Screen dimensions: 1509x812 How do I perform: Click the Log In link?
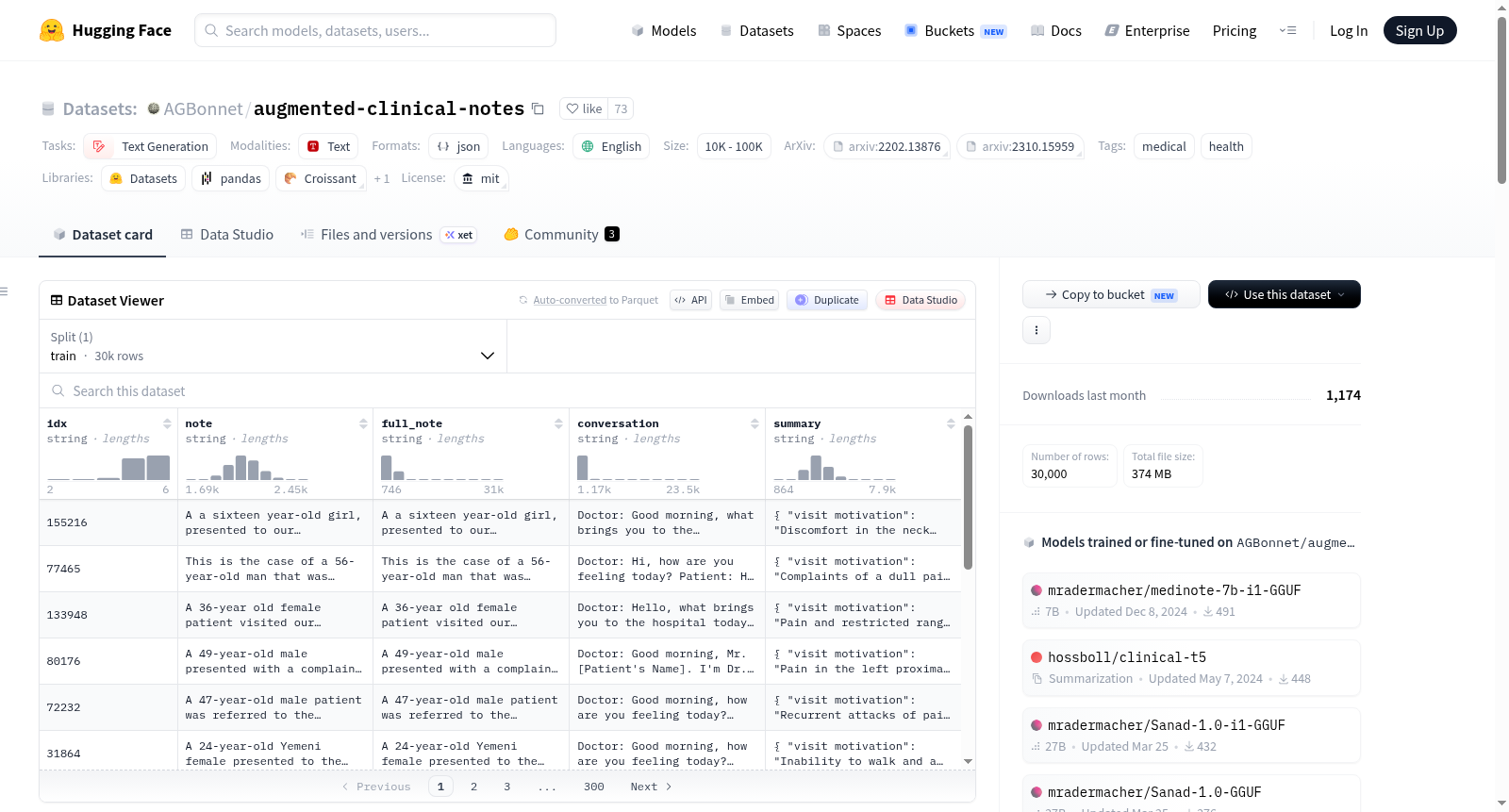pyautogui.click(x=1349, y=30)
